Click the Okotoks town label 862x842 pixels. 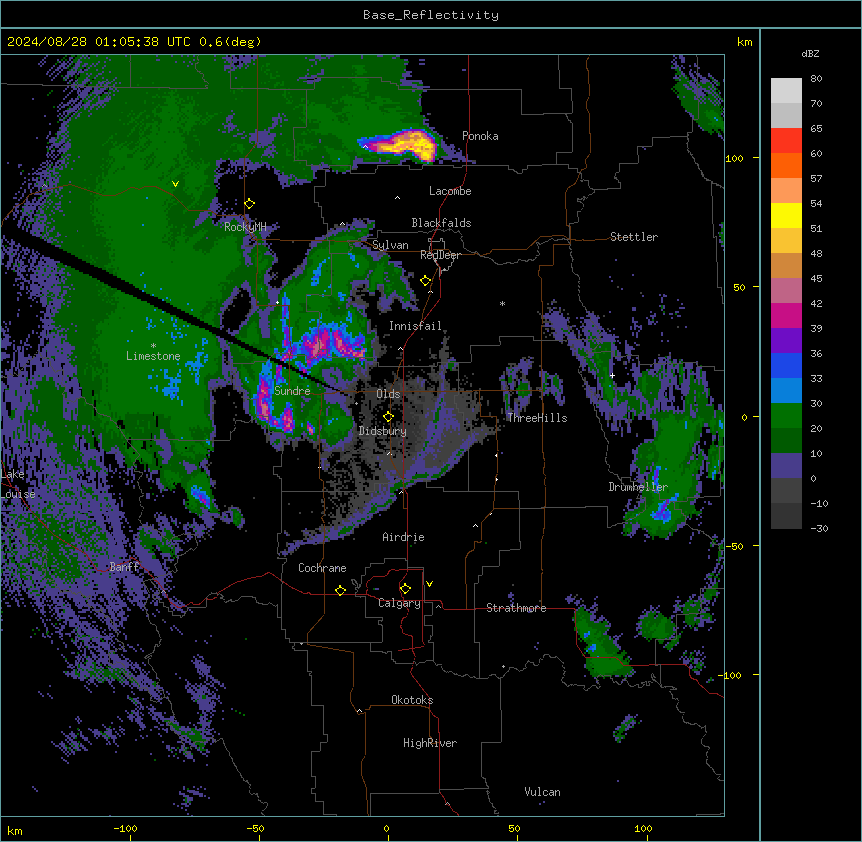(412, 700)
